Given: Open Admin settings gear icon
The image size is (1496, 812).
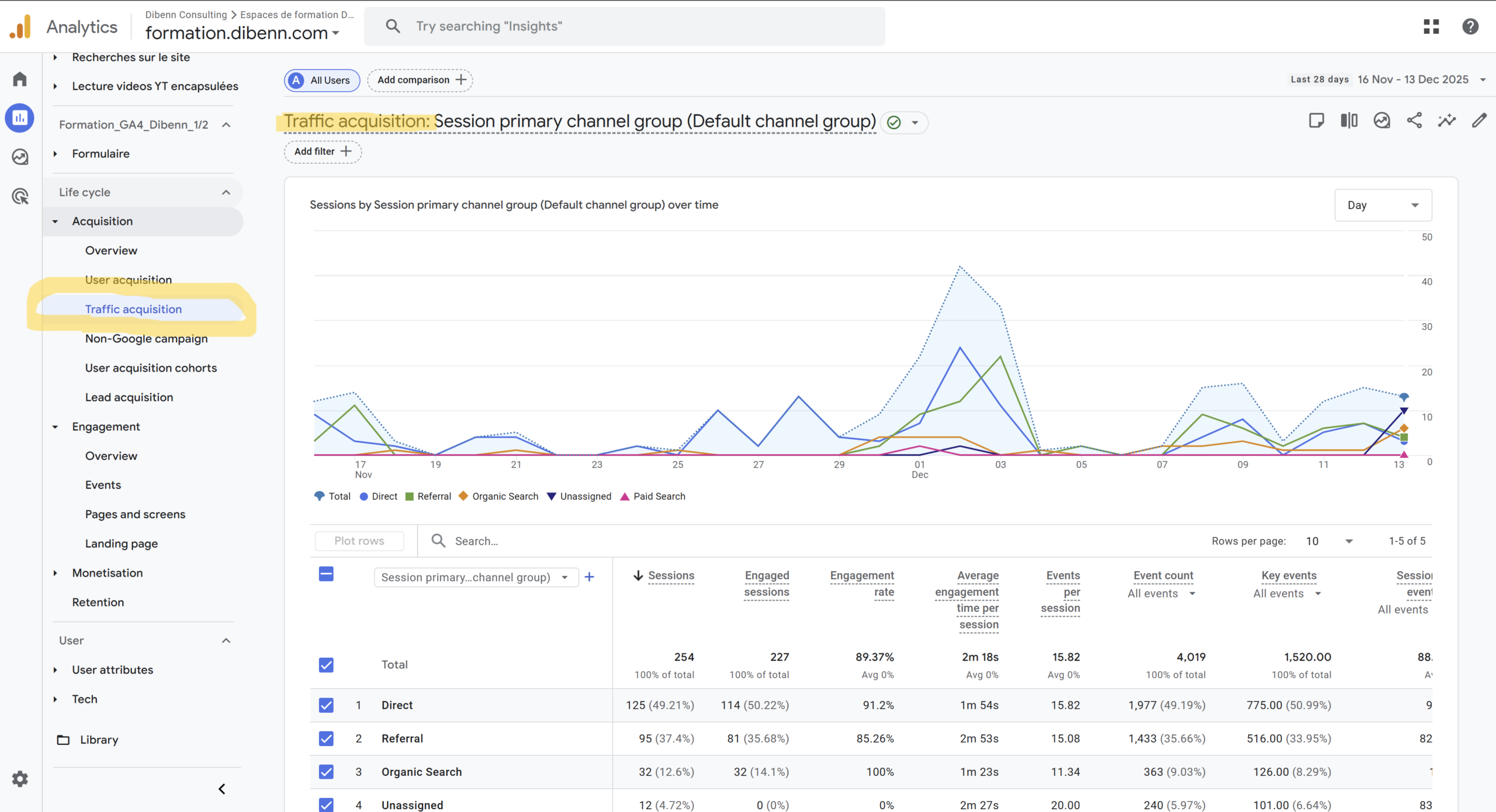Looking at the screenshot, I should point(20,779).
